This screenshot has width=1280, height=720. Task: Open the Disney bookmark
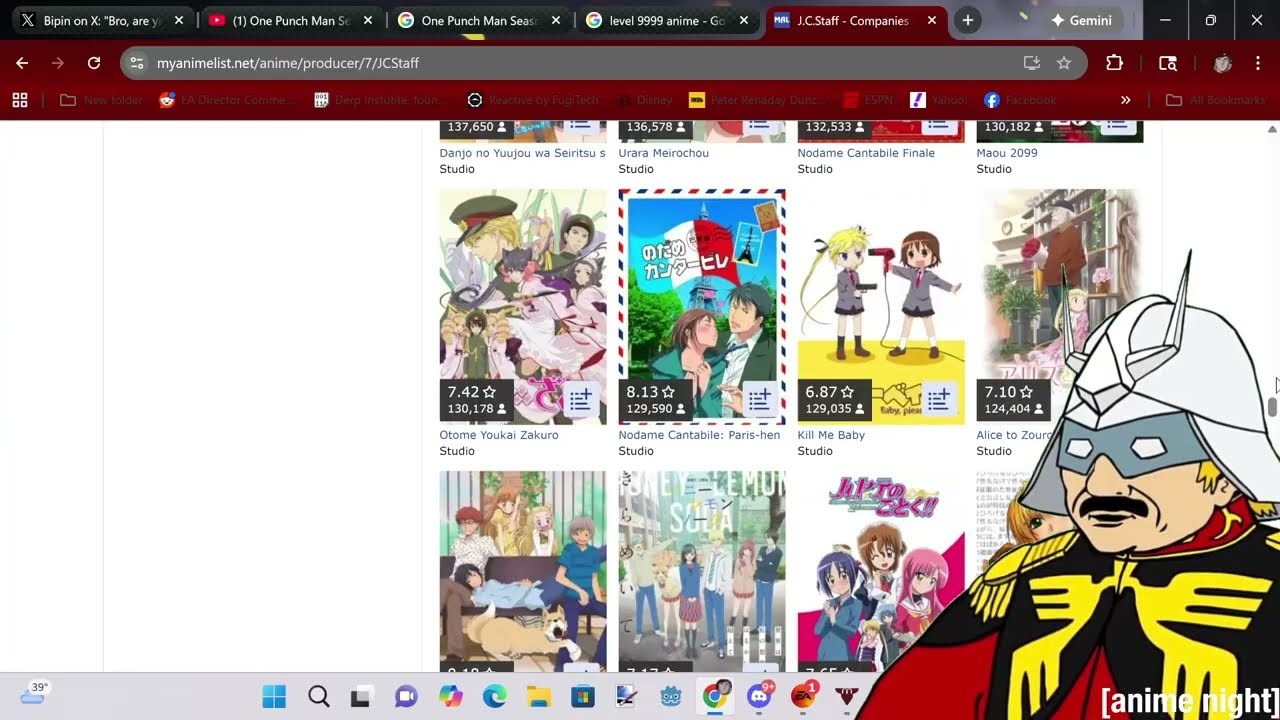click(x=646, y=100)
